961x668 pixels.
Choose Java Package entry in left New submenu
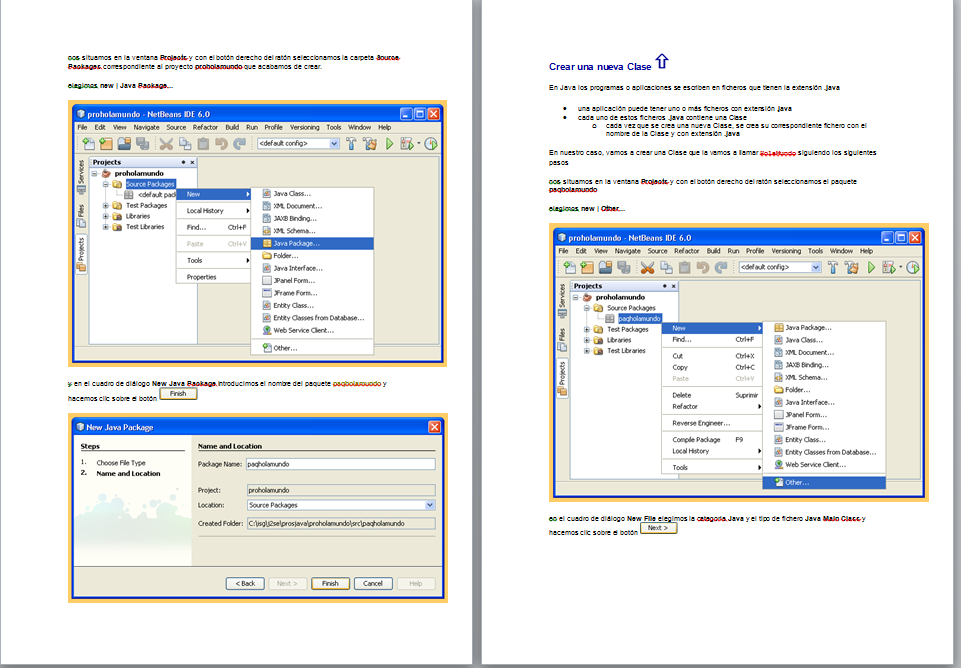pos(313,243)
